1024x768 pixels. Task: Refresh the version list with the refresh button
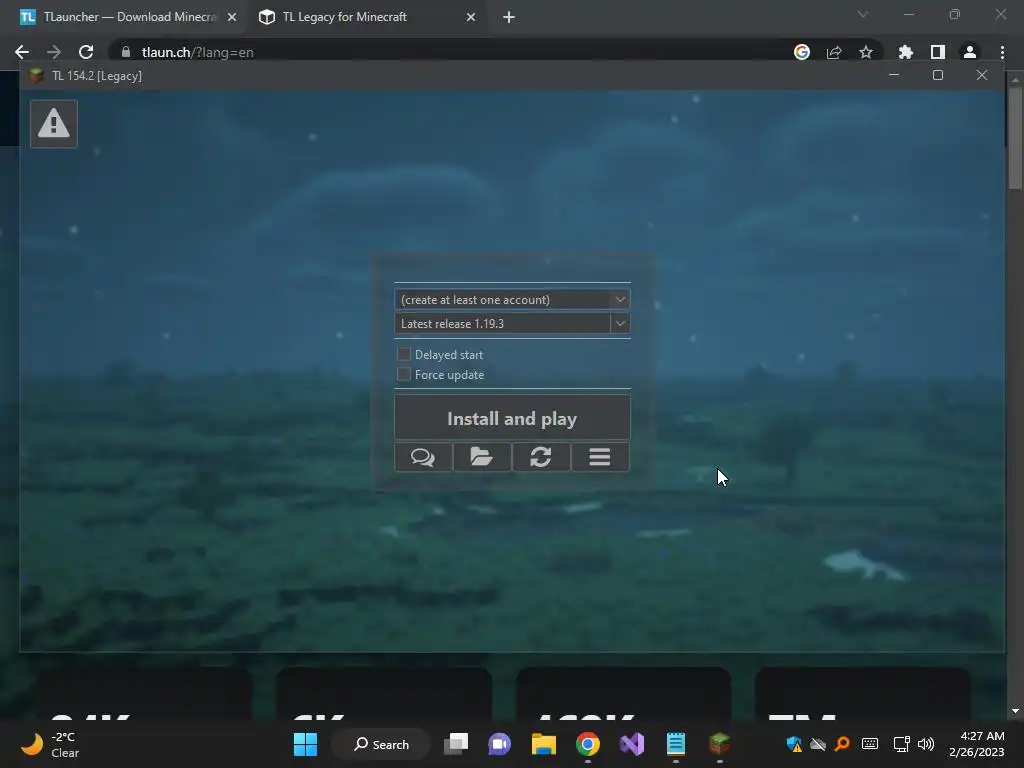(x=541, y=456)
